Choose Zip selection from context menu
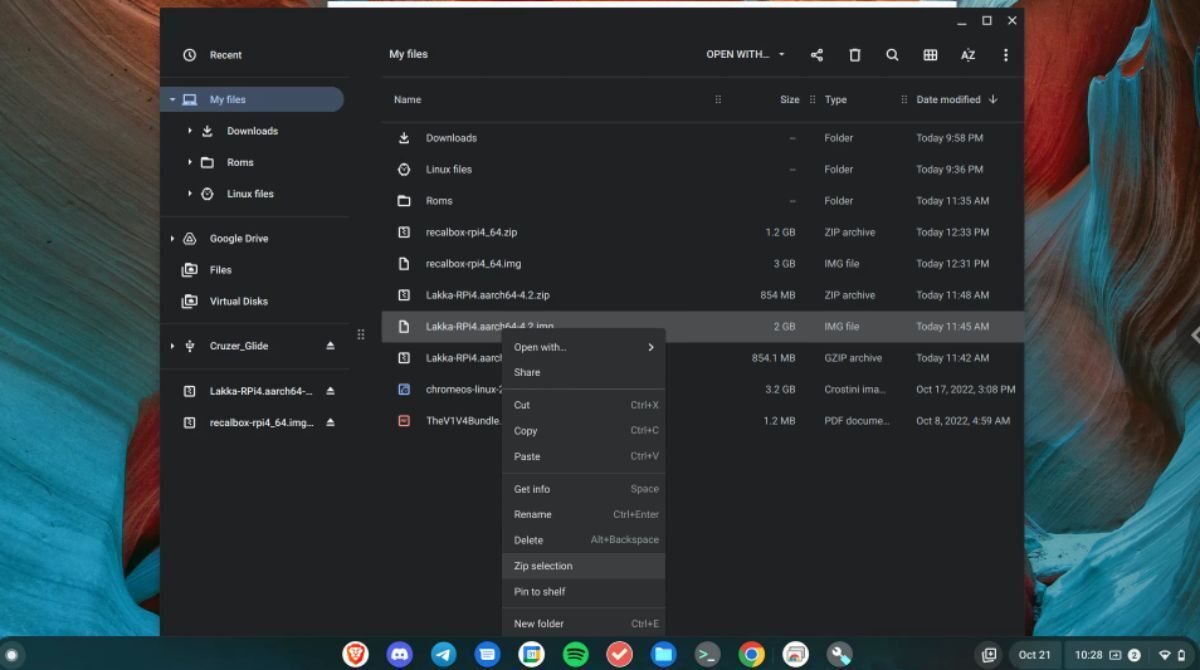 (543, 566)
